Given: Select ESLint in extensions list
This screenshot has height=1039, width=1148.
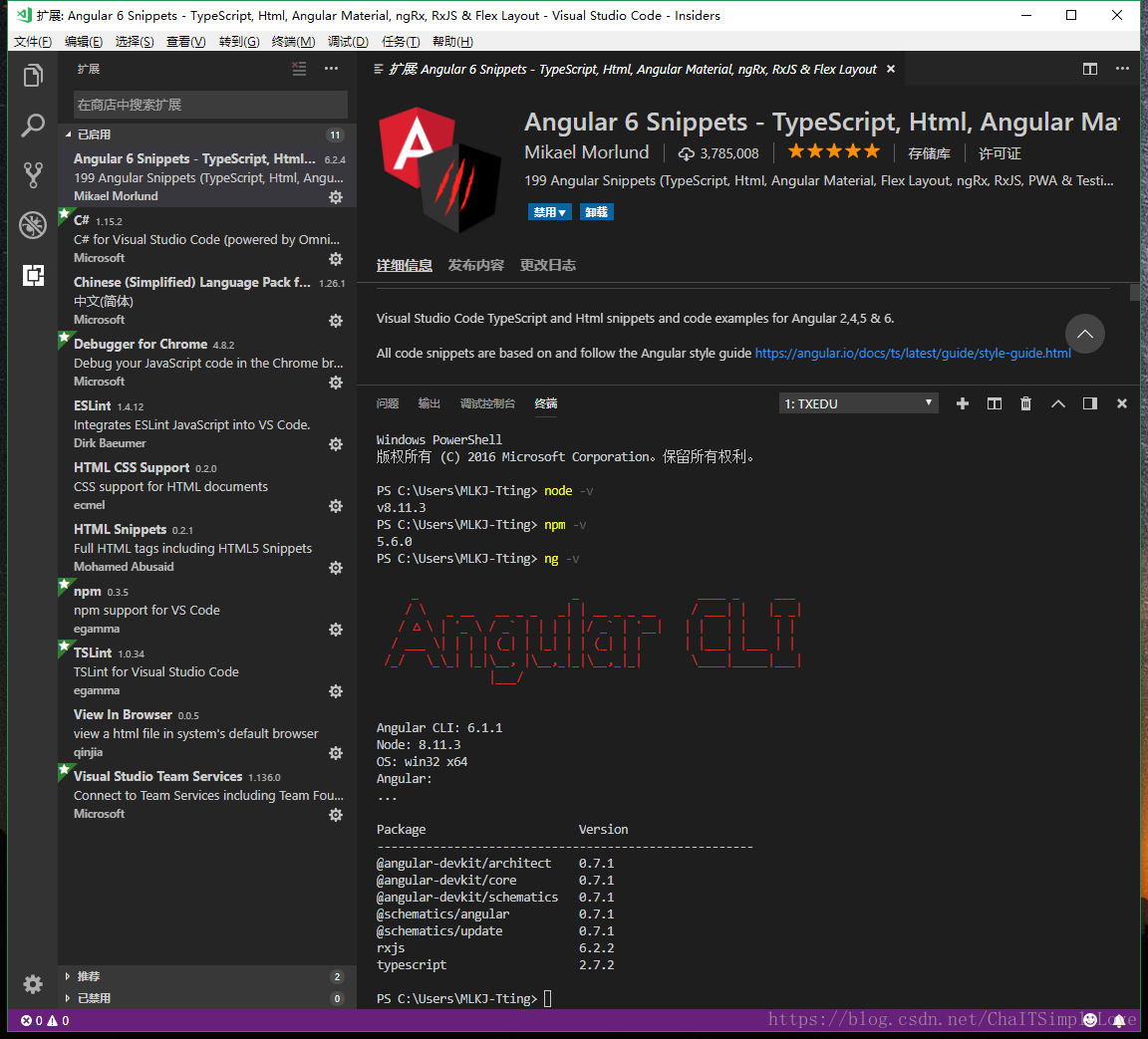Looking at the screenshot, I should point(207,423).
